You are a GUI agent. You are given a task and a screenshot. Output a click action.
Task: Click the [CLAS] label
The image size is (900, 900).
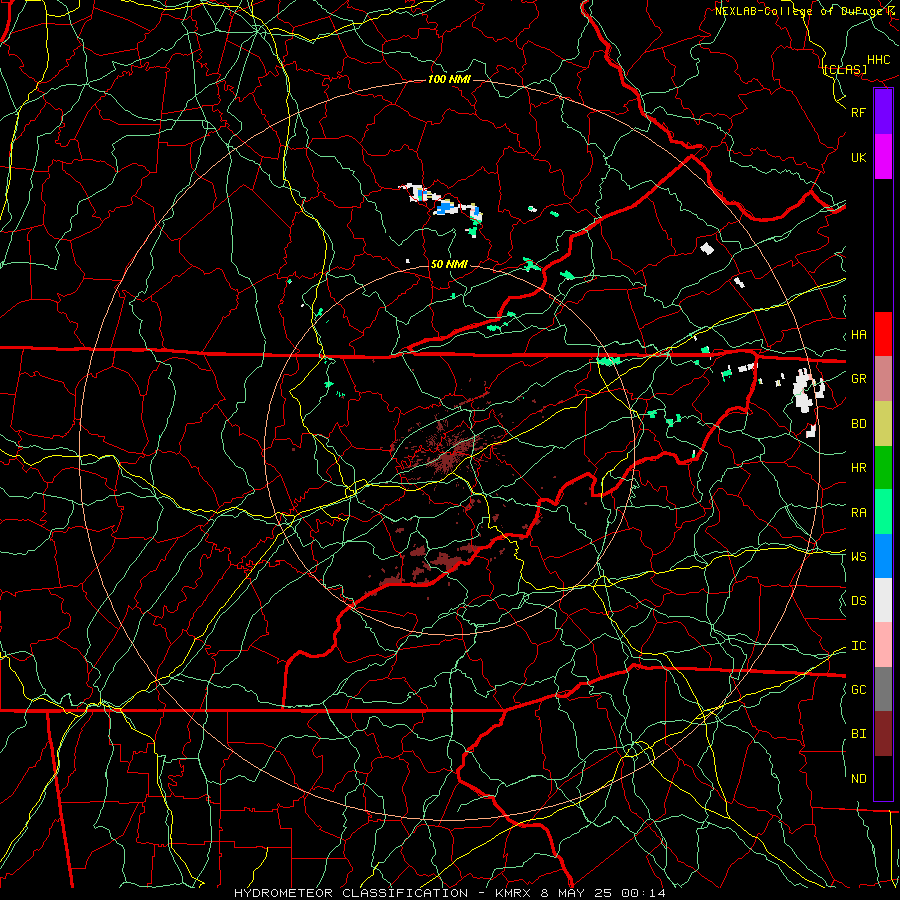845,69
